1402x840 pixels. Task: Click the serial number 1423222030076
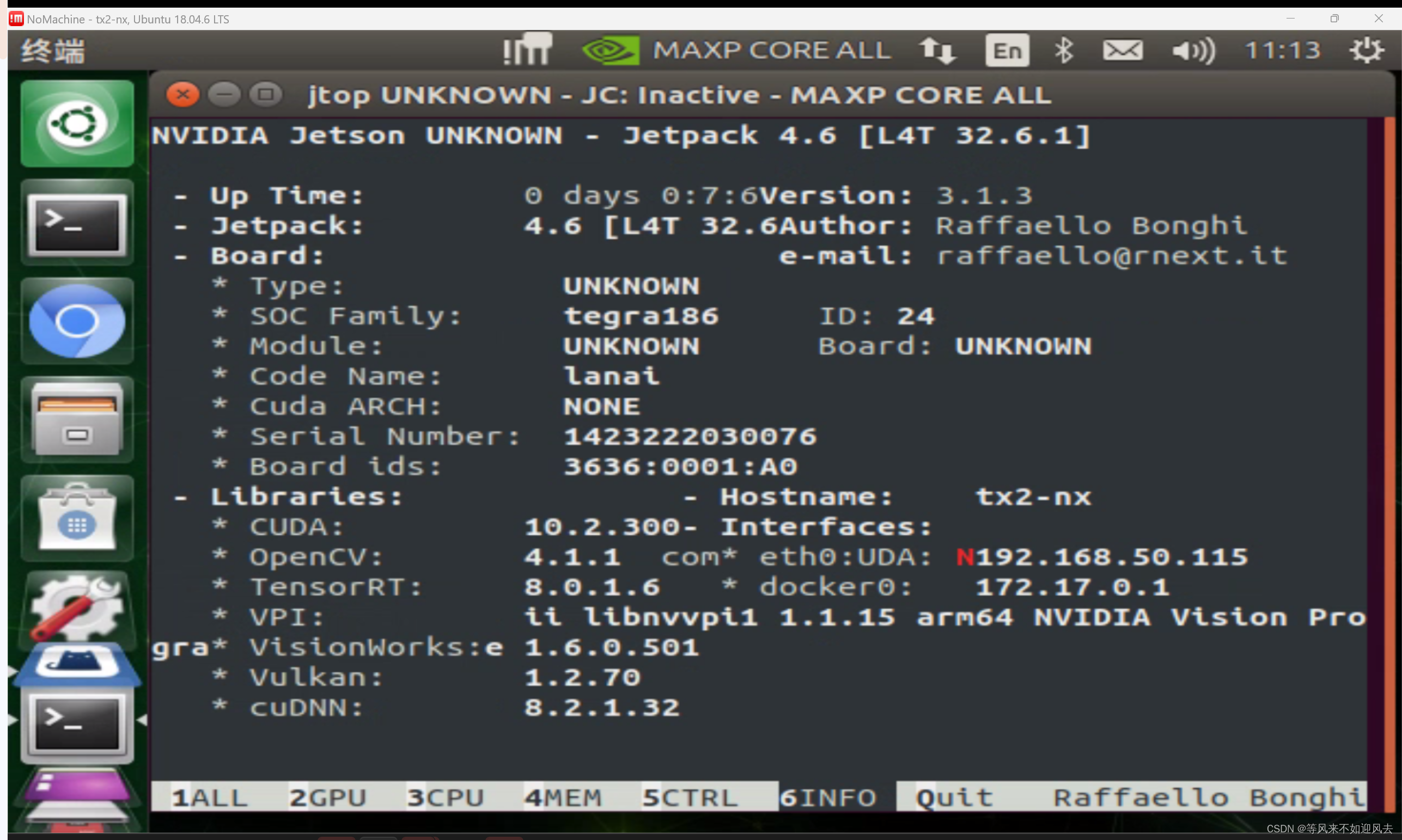[x=690, y=436]
